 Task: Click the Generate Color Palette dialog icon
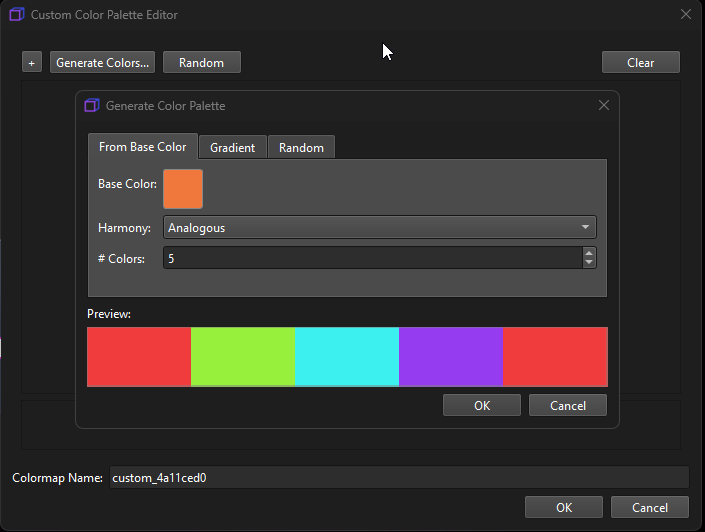click(92, 105)
